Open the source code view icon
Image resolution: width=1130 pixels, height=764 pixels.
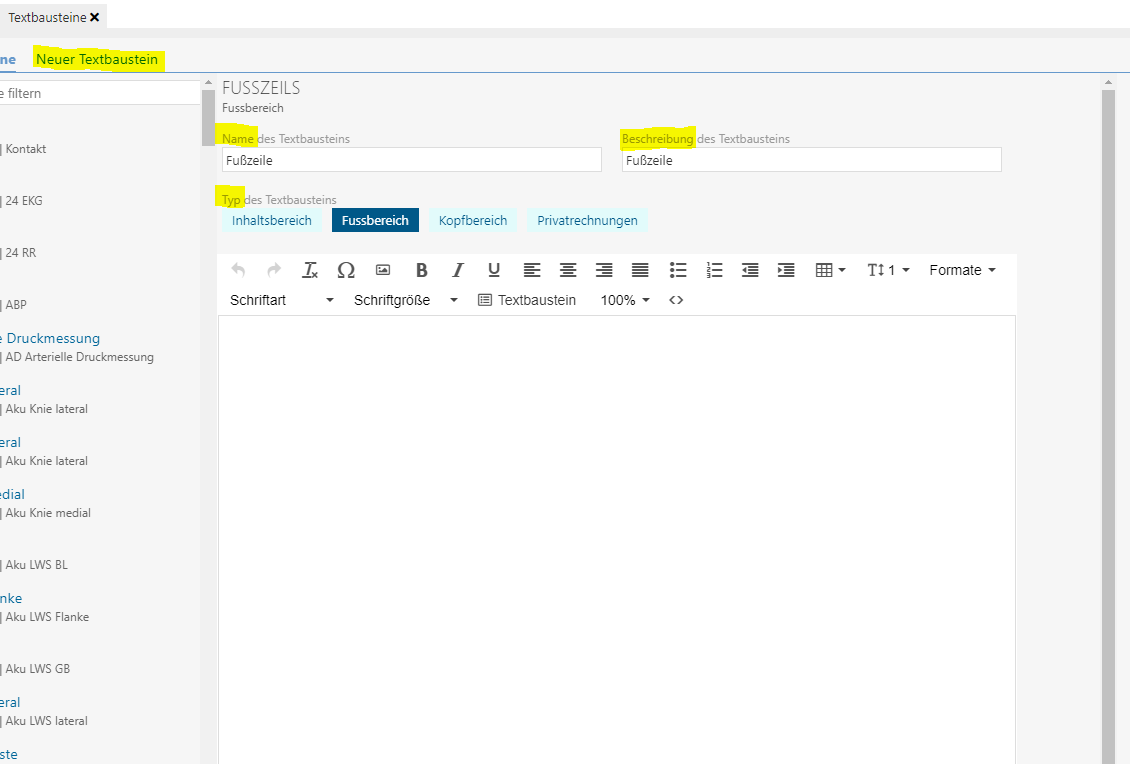(676, 300)
